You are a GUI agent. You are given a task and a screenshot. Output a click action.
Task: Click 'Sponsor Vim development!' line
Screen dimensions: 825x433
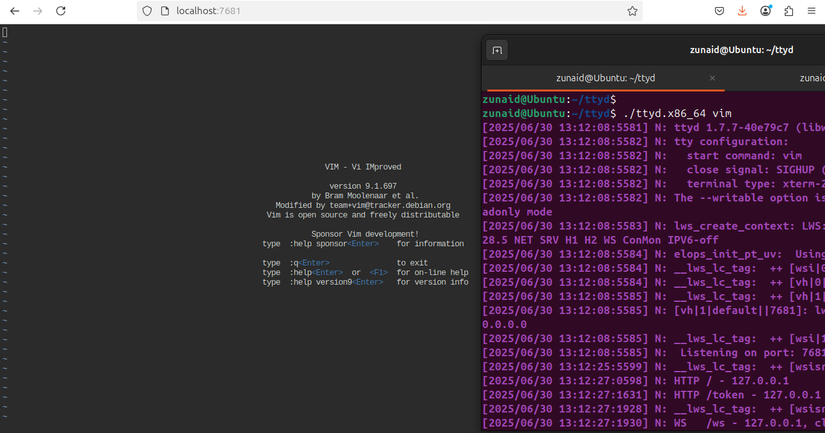point(365,234)
